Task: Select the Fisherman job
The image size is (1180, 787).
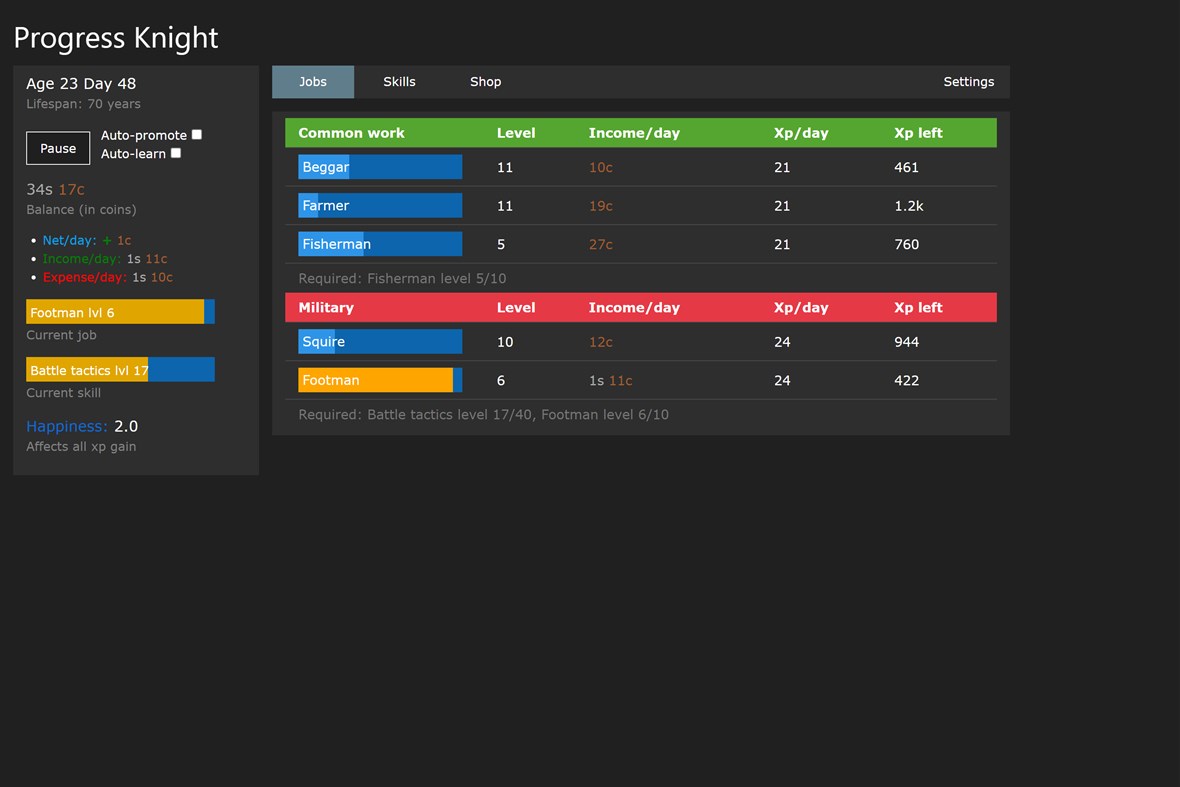Action: (x=379, y=243)
